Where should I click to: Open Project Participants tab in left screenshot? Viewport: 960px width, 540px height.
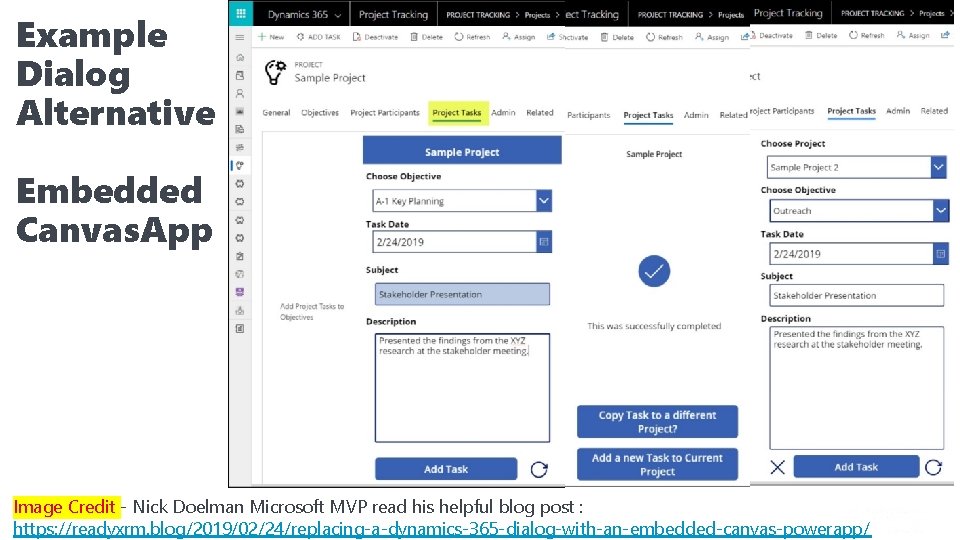click(384, 113)
